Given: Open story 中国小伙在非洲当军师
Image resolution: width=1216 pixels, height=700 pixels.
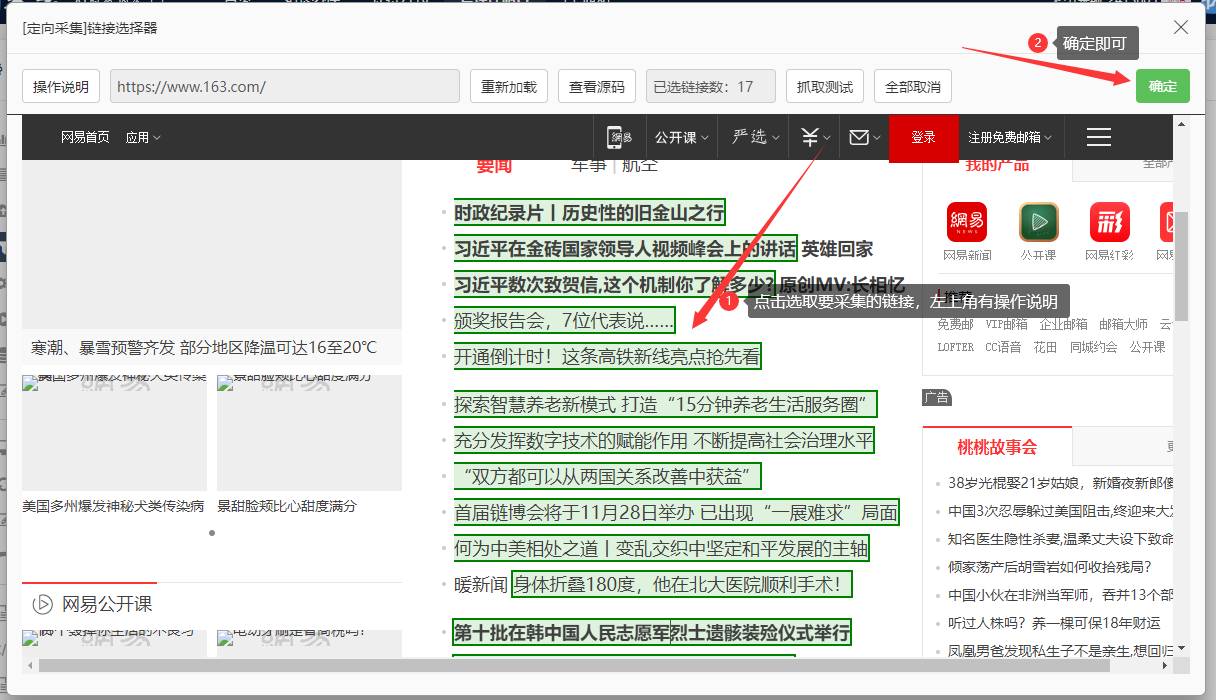Looking at the screenshot, I should click(1060, 595).
